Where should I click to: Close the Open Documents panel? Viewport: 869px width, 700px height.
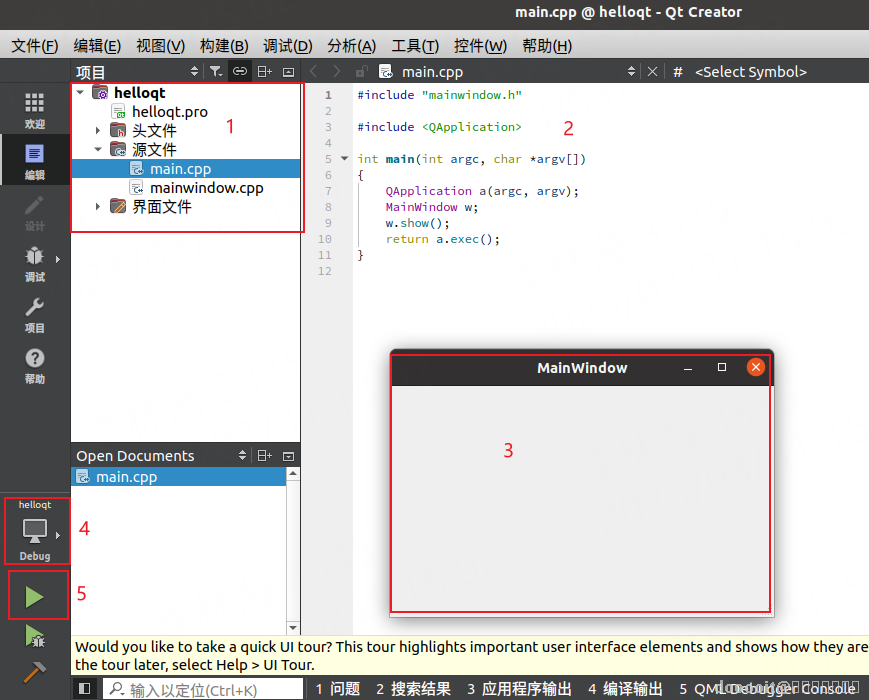click(x=288, y=456)
